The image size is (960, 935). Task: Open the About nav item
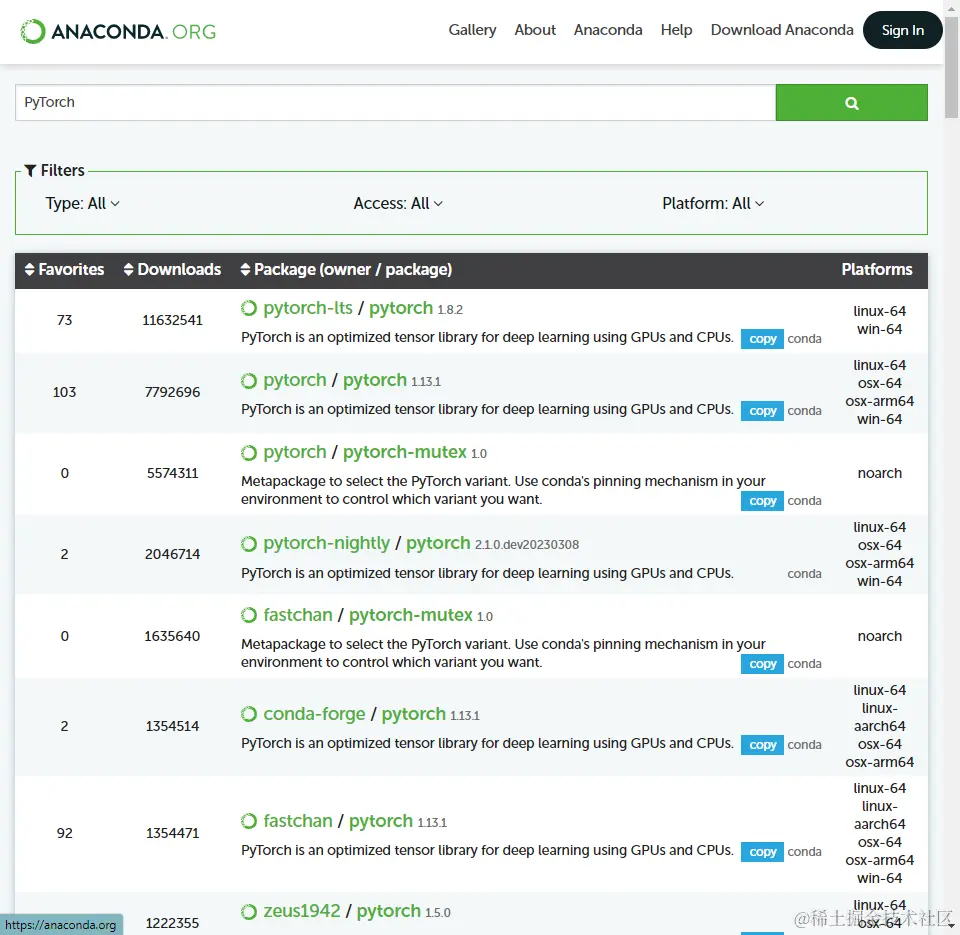pos(534,30)
